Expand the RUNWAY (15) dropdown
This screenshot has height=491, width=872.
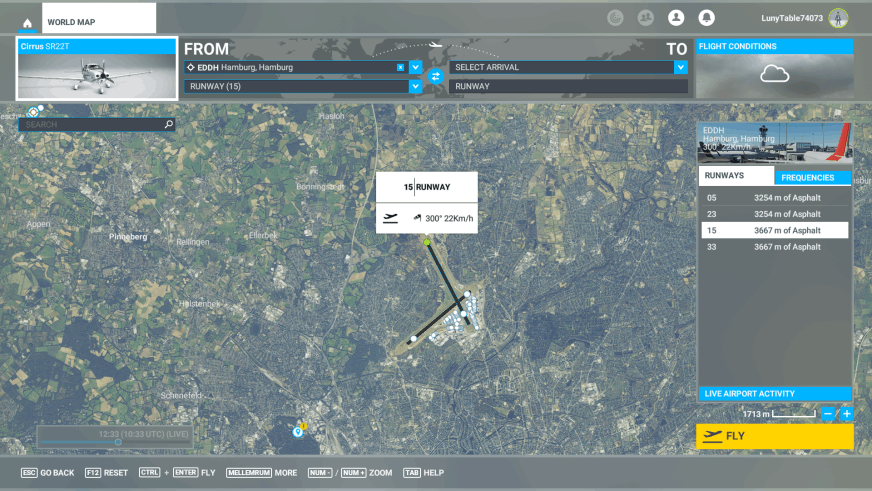(415, 87)
